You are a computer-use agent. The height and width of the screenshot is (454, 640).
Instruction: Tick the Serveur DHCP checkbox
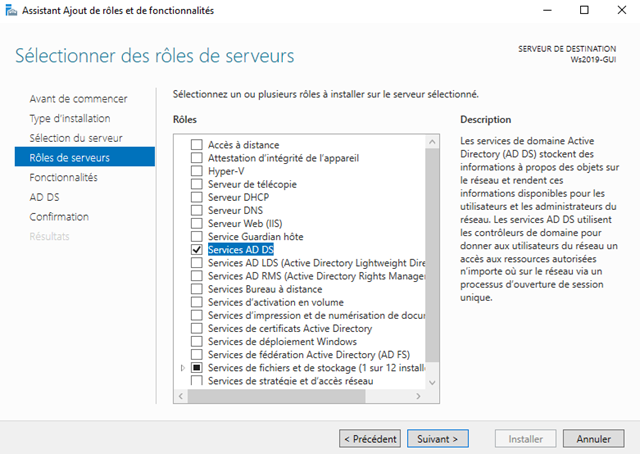[197, 197]
